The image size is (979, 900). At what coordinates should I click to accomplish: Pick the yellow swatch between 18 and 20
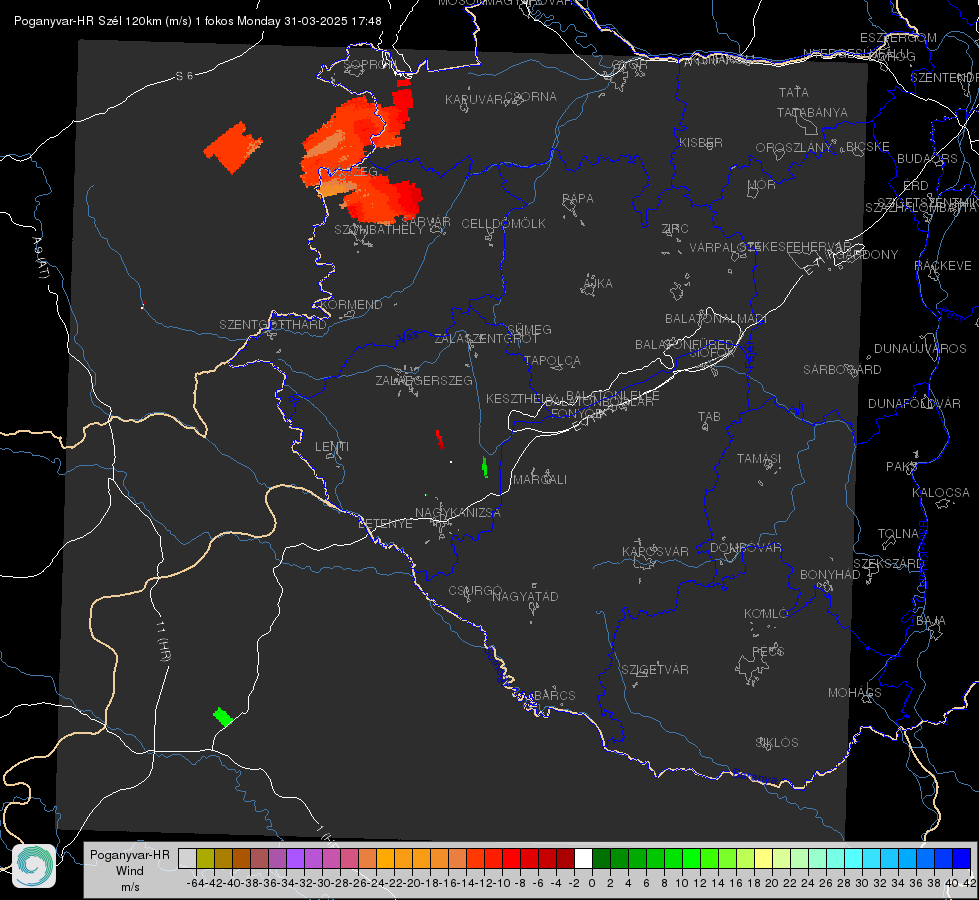click(763, 858)
